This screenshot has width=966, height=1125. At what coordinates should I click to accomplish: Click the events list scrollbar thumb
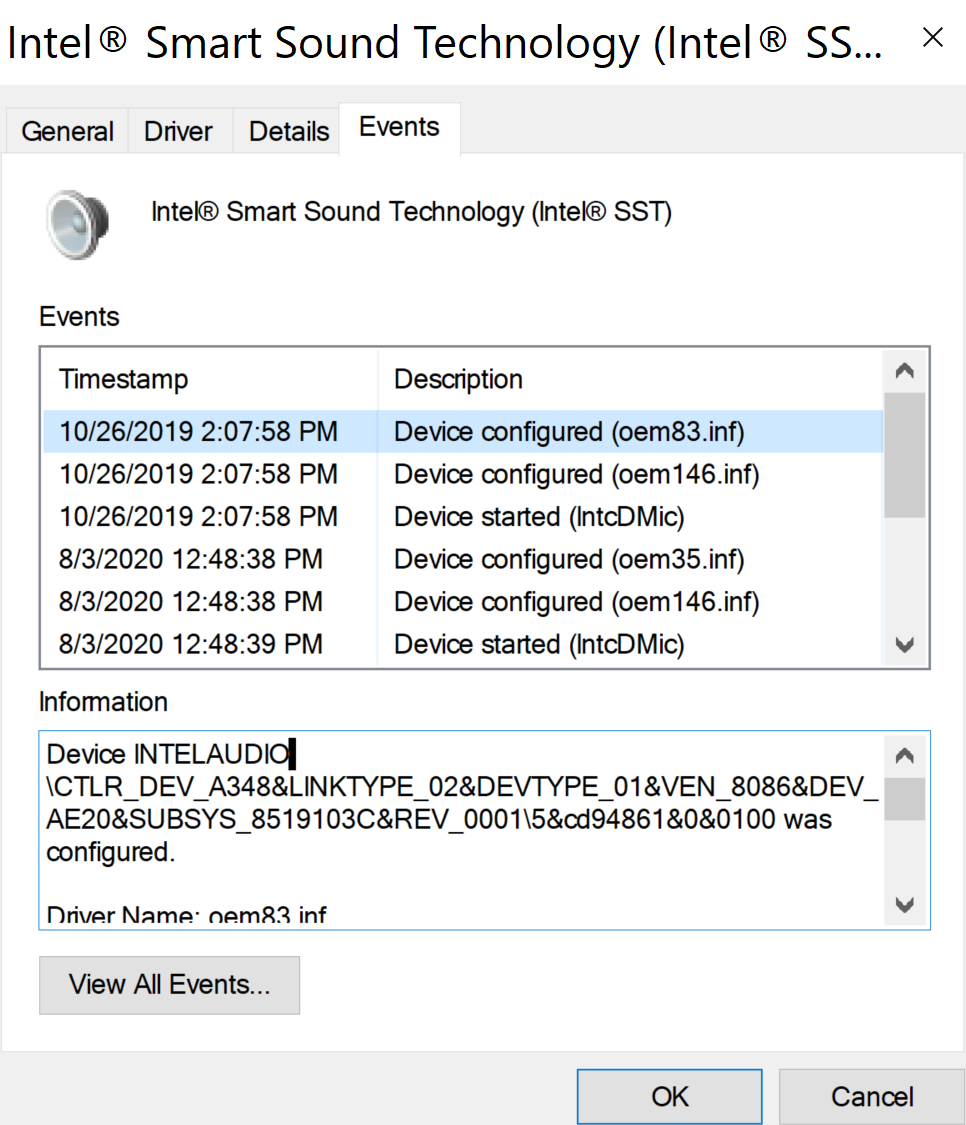[904, 455]
